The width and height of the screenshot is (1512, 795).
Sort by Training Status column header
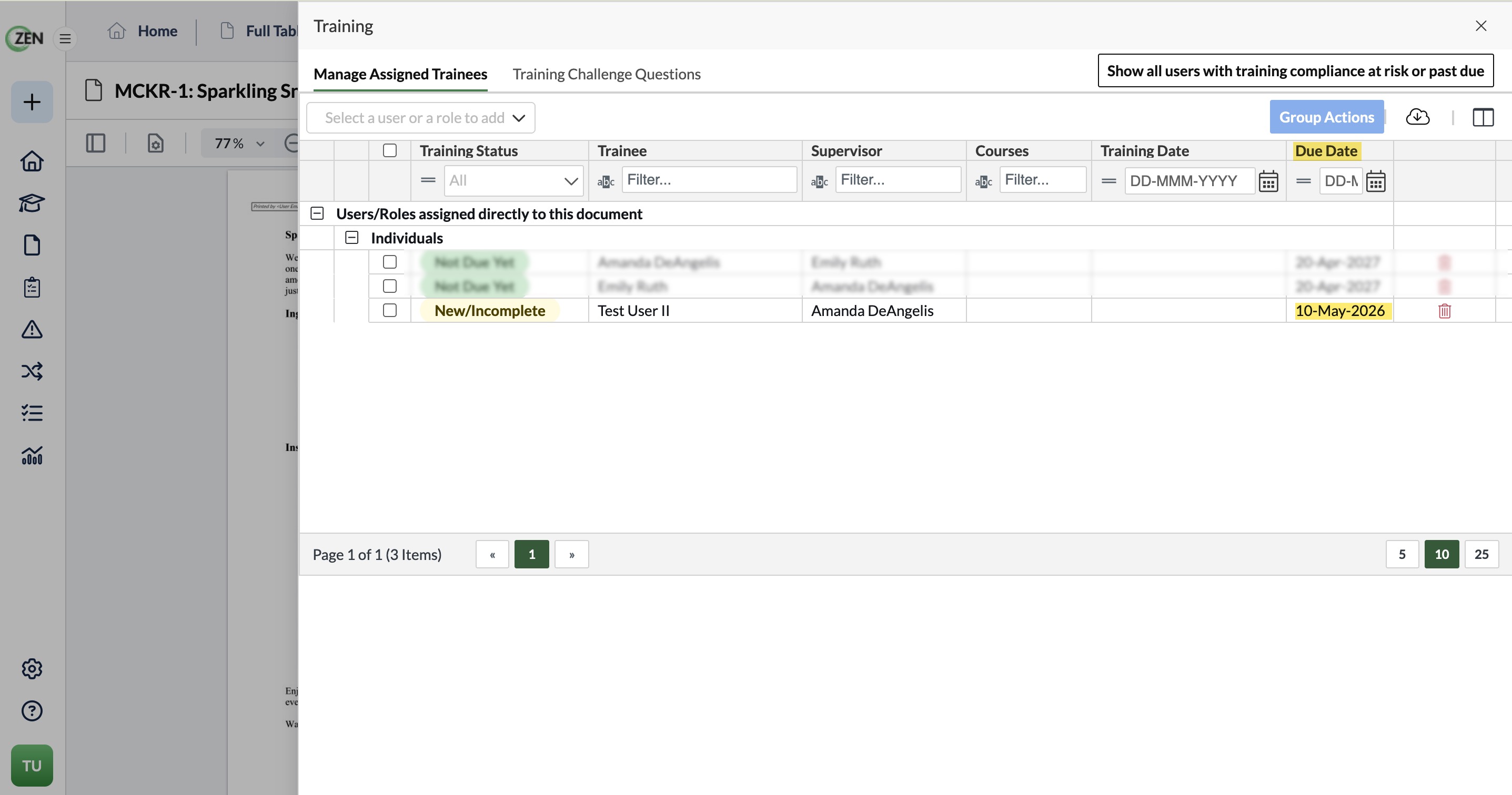[468, 151]
